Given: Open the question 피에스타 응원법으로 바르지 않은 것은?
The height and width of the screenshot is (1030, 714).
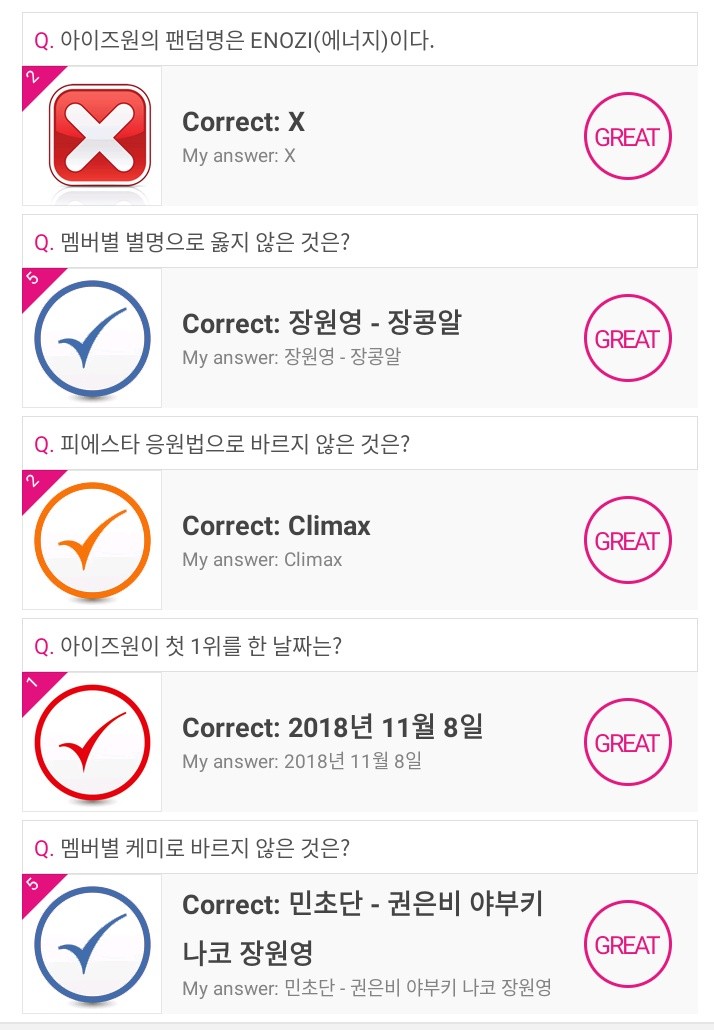Looking at the screenshot, I should pos(221,444).
